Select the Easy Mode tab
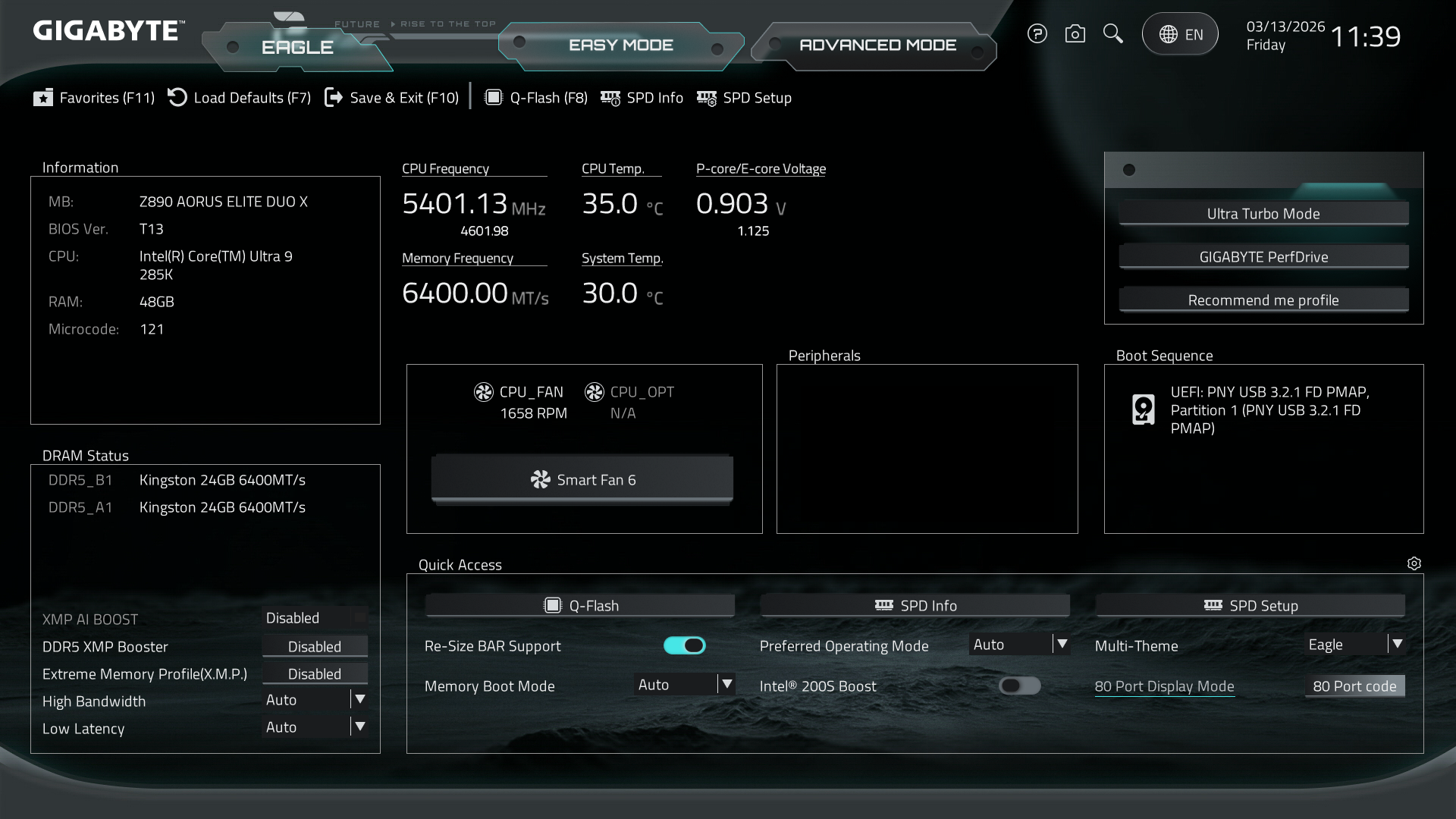 click(x=620, y=45)
